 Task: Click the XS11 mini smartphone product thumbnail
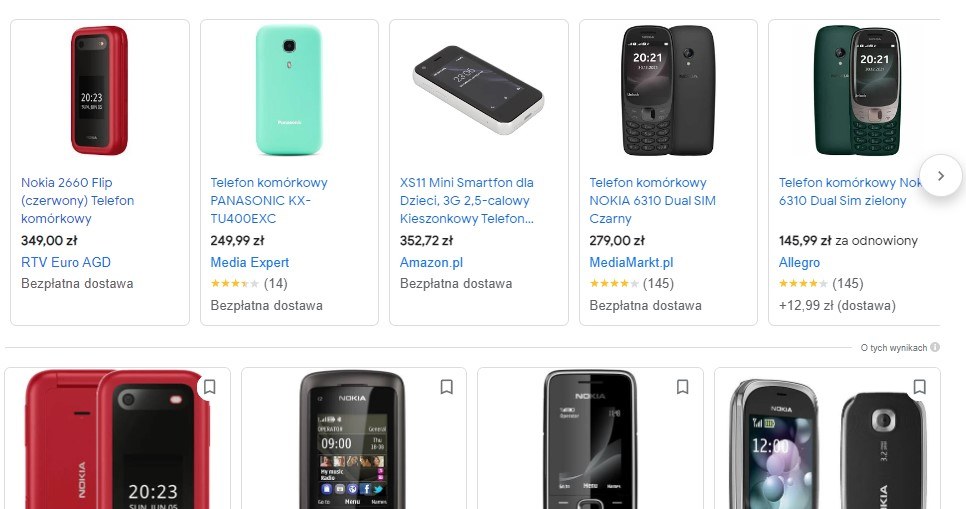click(x=478, y=91)
